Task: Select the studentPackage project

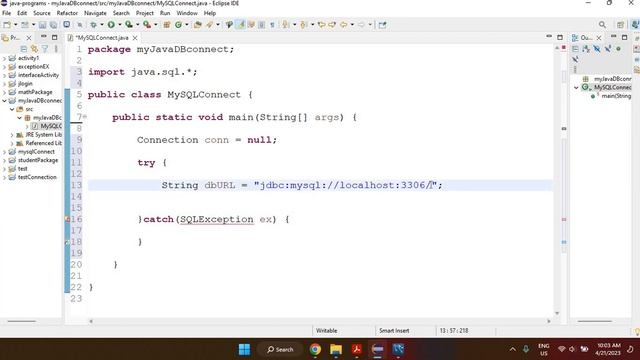Action: click(x=38, y=160)
